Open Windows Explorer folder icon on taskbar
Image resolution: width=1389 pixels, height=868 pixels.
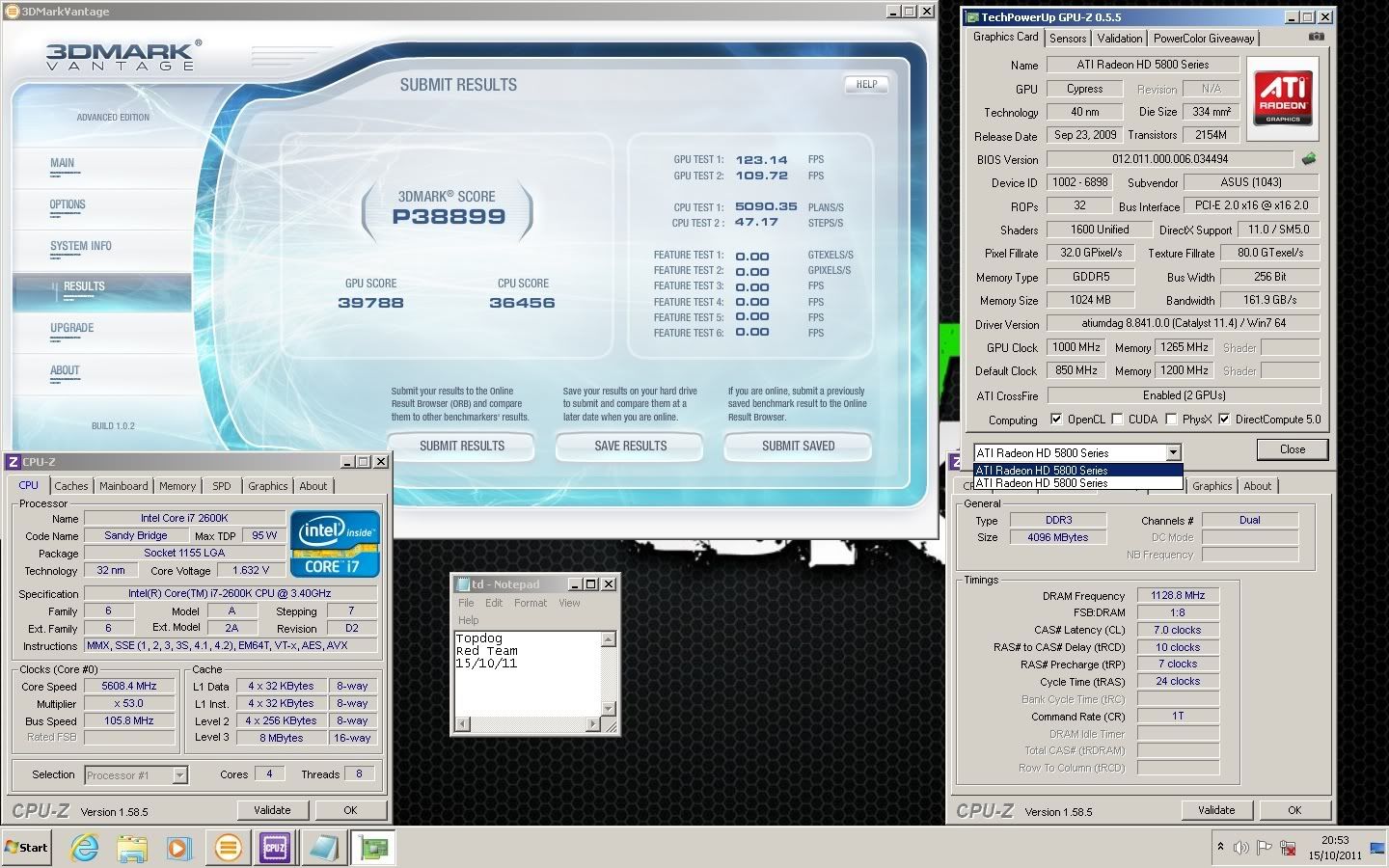132,848
